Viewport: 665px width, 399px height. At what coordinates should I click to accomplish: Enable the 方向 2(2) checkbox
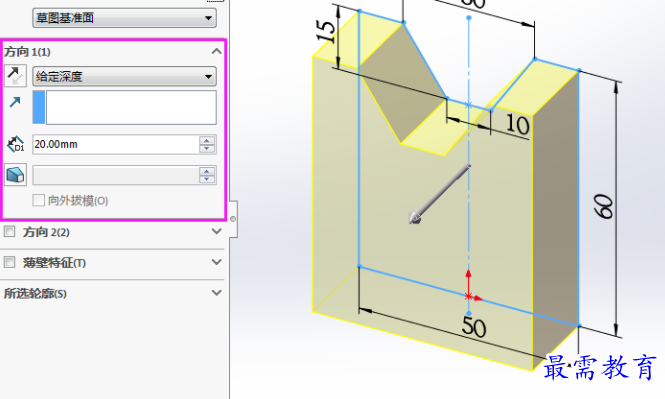click(x=9, y=232)
